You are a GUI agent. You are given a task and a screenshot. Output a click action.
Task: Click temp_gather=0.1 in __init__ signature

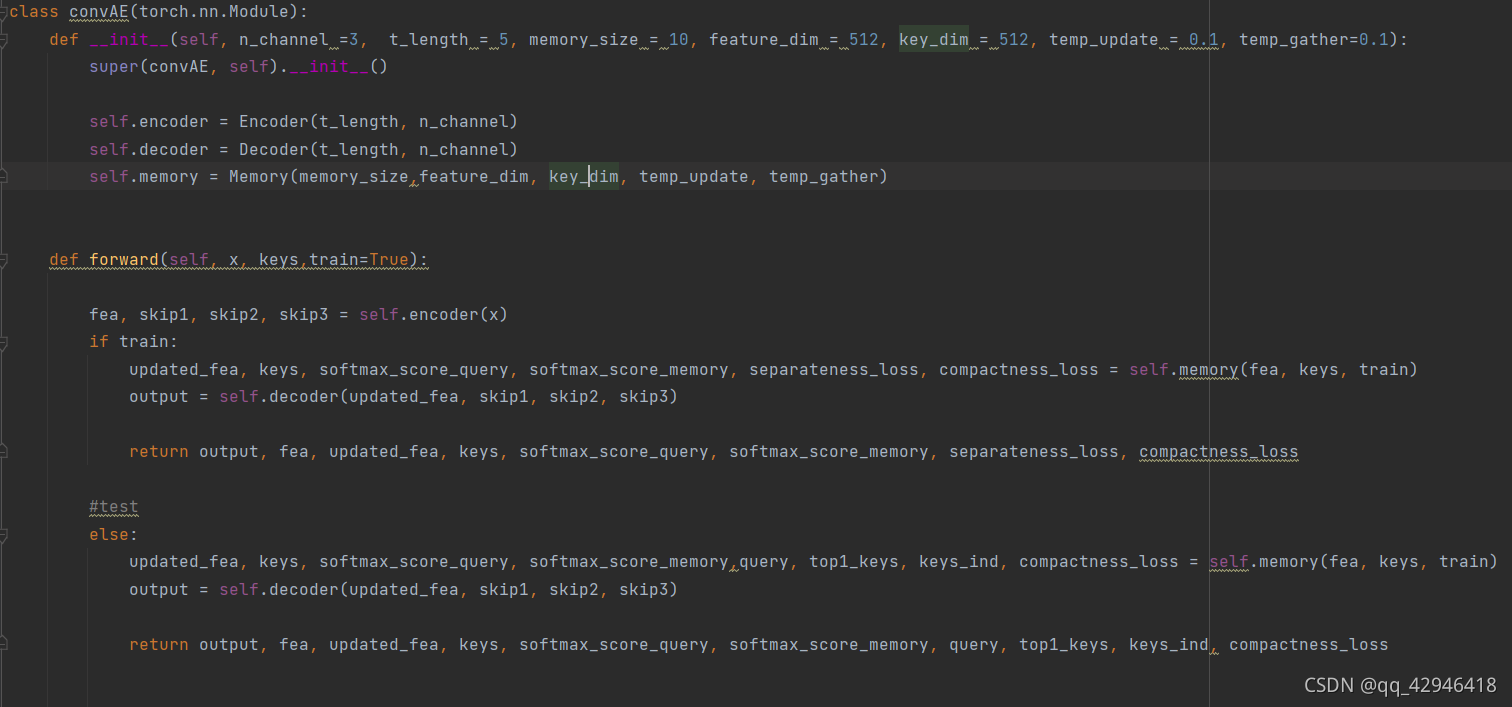click(x=1313, y=40)
